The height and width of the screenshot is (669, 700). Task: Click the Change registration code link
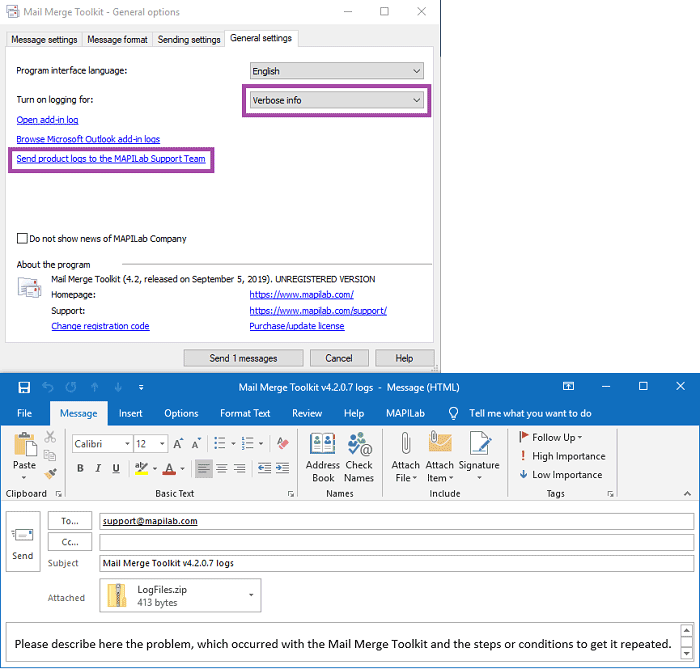(100, 326)
